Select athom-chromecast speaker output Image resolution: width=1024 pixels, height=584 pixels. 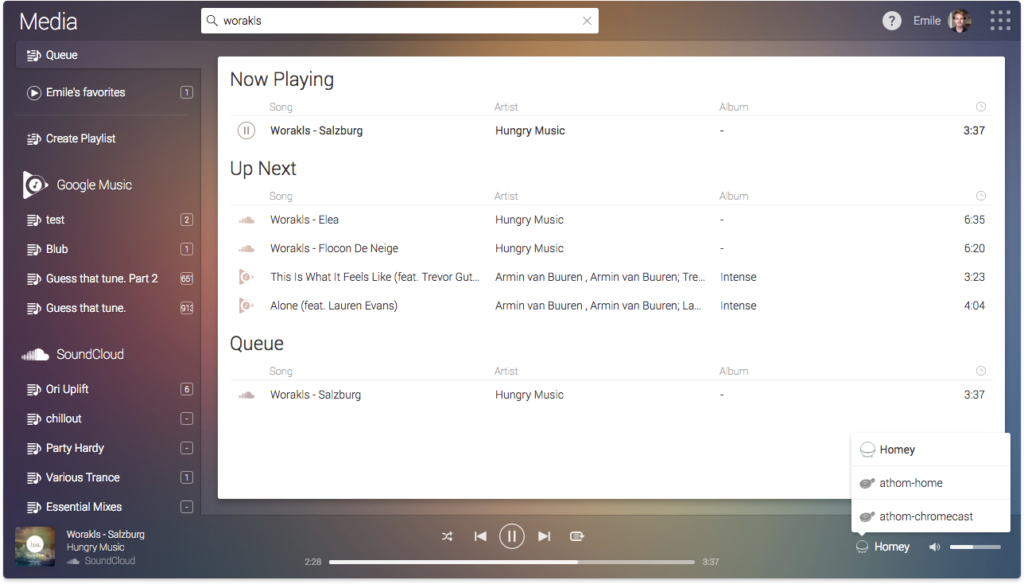point(929,516)
